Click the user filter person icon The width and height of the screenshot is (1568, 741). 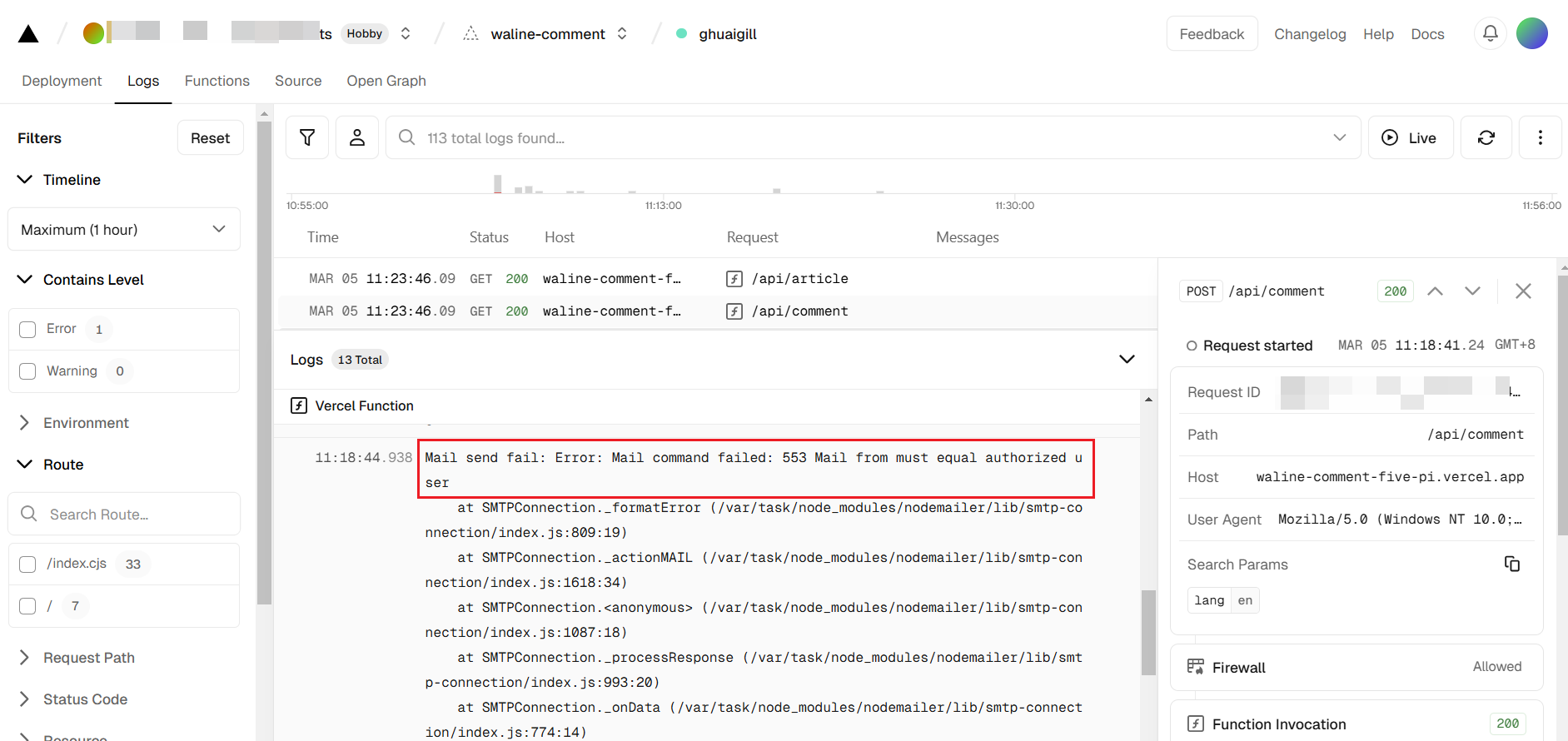tap(357, 137)
